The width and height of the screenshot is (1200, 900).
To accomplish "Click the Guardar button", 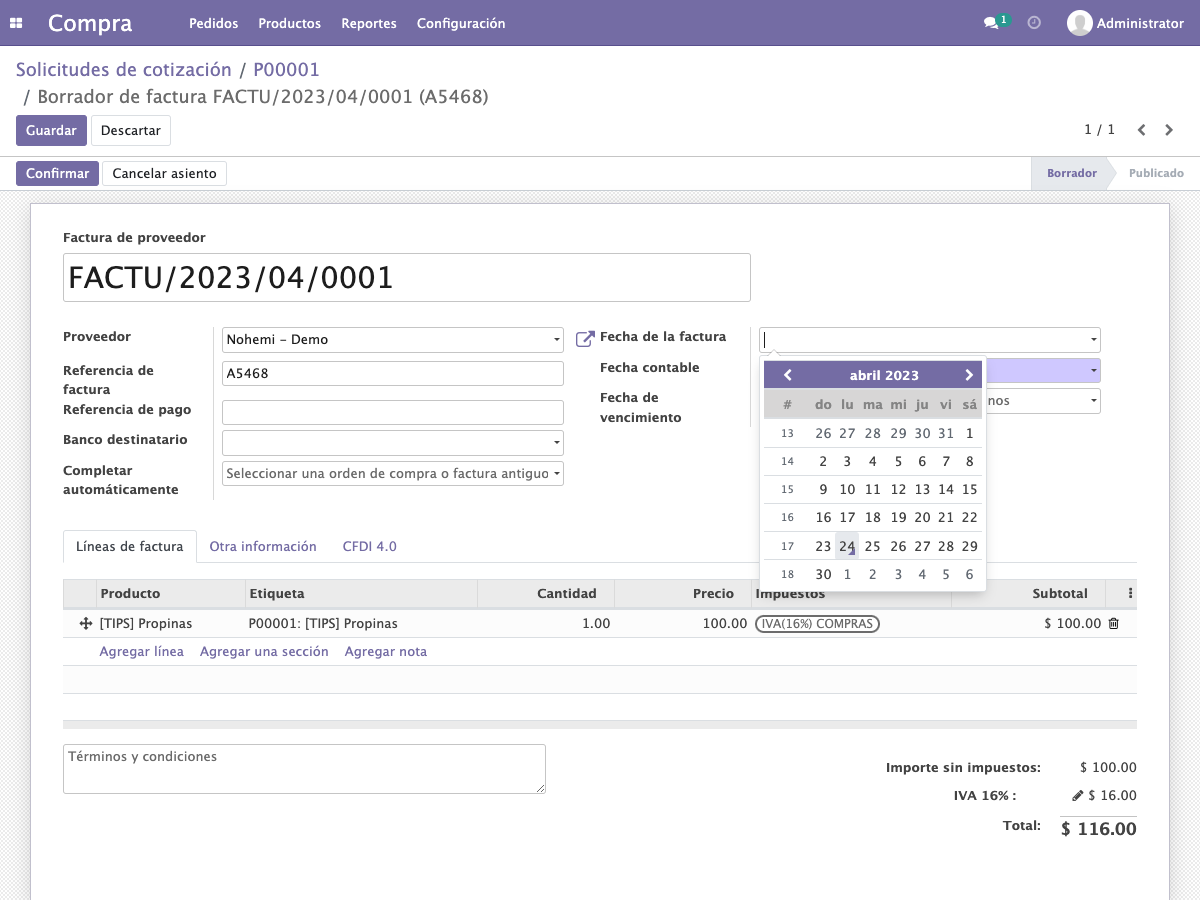I will pos(51,130).
